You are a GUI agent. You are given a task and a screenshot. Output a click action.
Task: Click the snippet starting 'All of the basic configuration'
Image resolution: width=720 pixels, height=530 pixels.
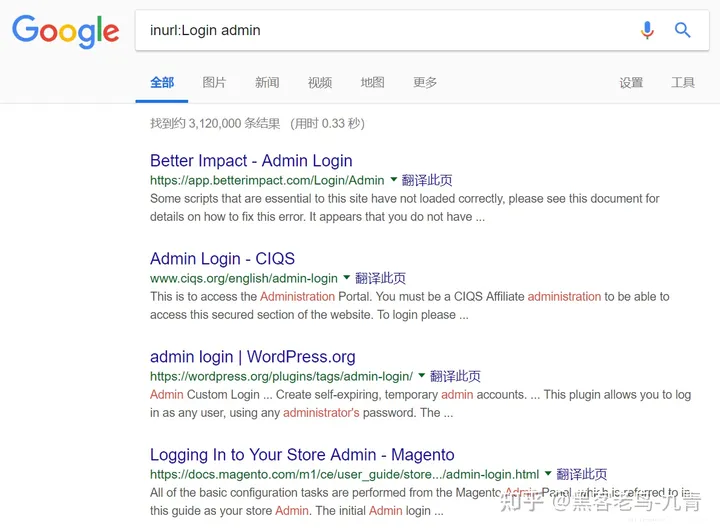point(420,502)
